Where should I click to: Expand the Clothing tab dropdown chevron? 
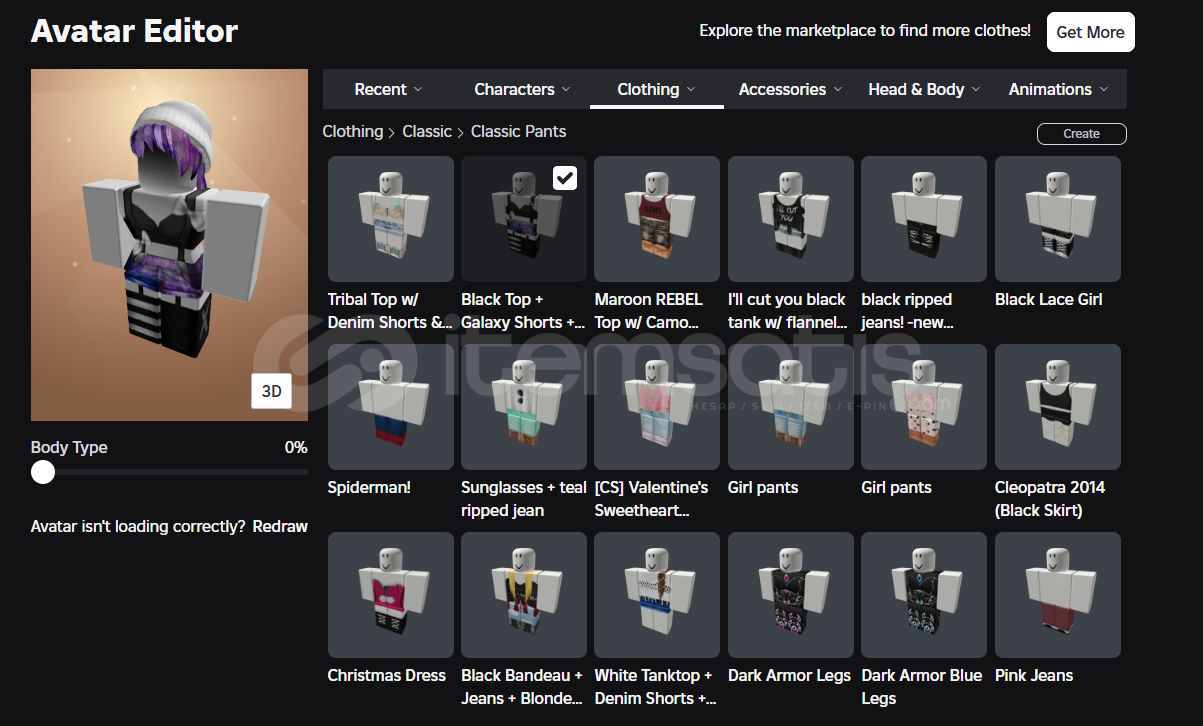click(x=690, y=89)
